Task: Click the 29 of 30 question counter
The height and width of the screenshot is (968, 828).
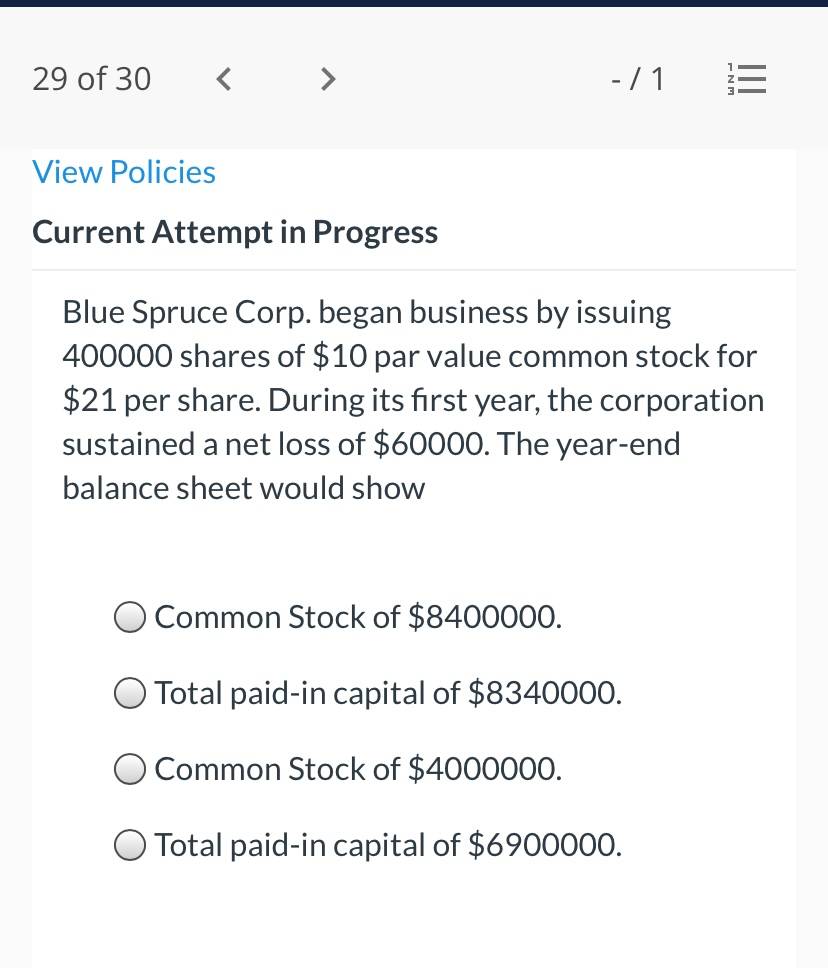Action: 91,79
